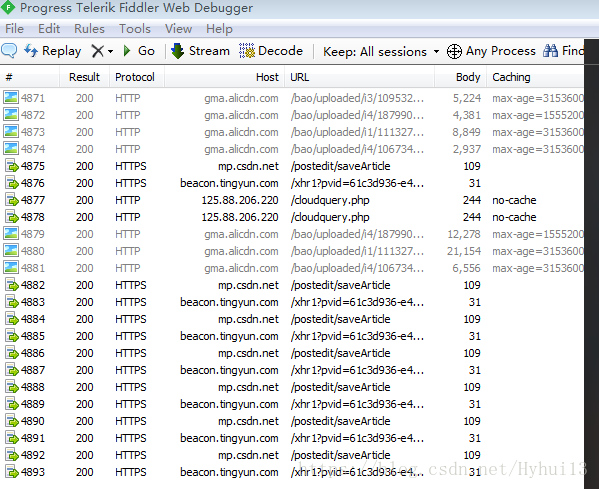Sort by the Caching column header

pos(535,77)
